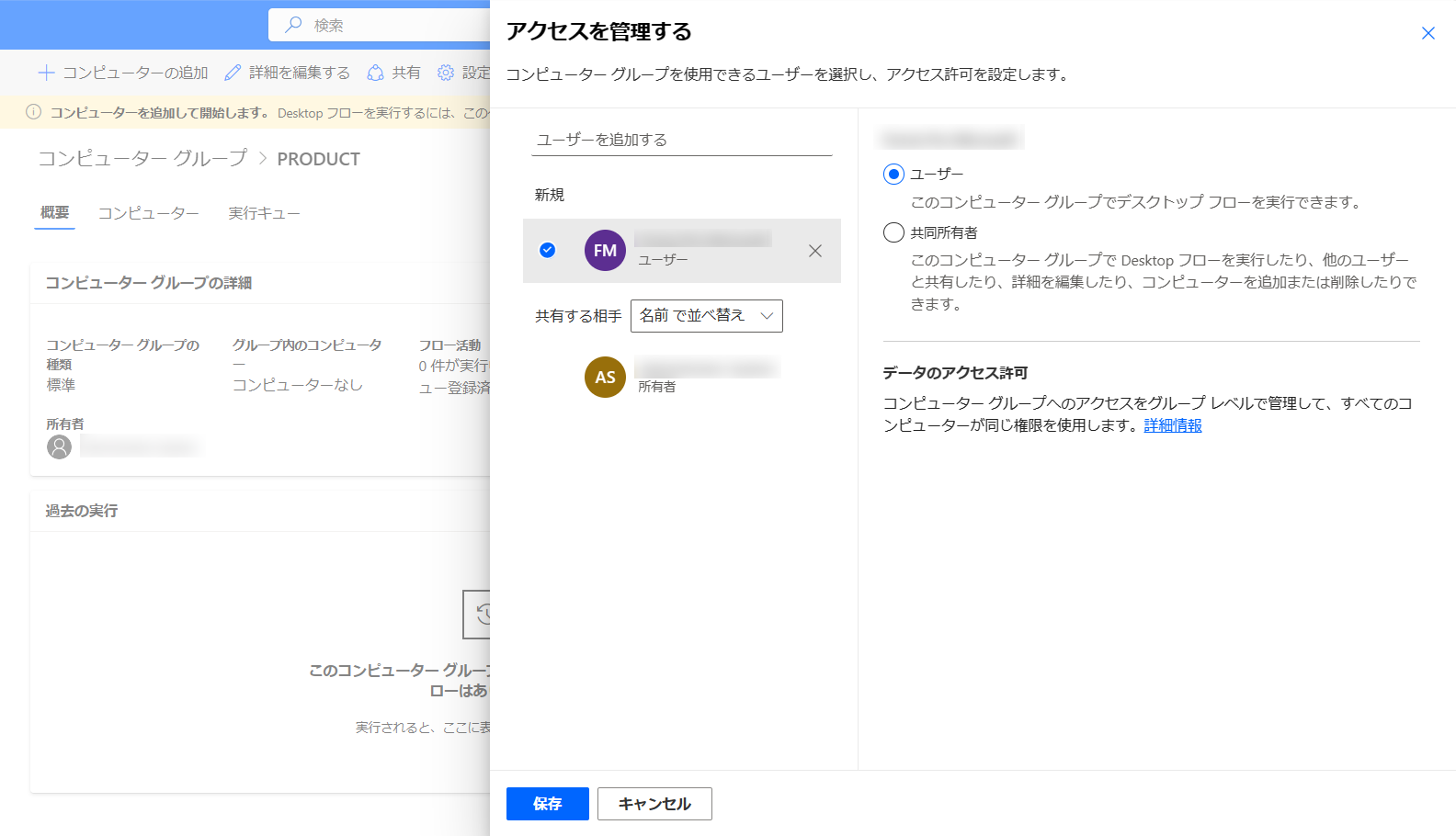Click the 所有者 role text under AS
Screen dimensions: 1456x836
pyautogui.click(x=657, y=387)
